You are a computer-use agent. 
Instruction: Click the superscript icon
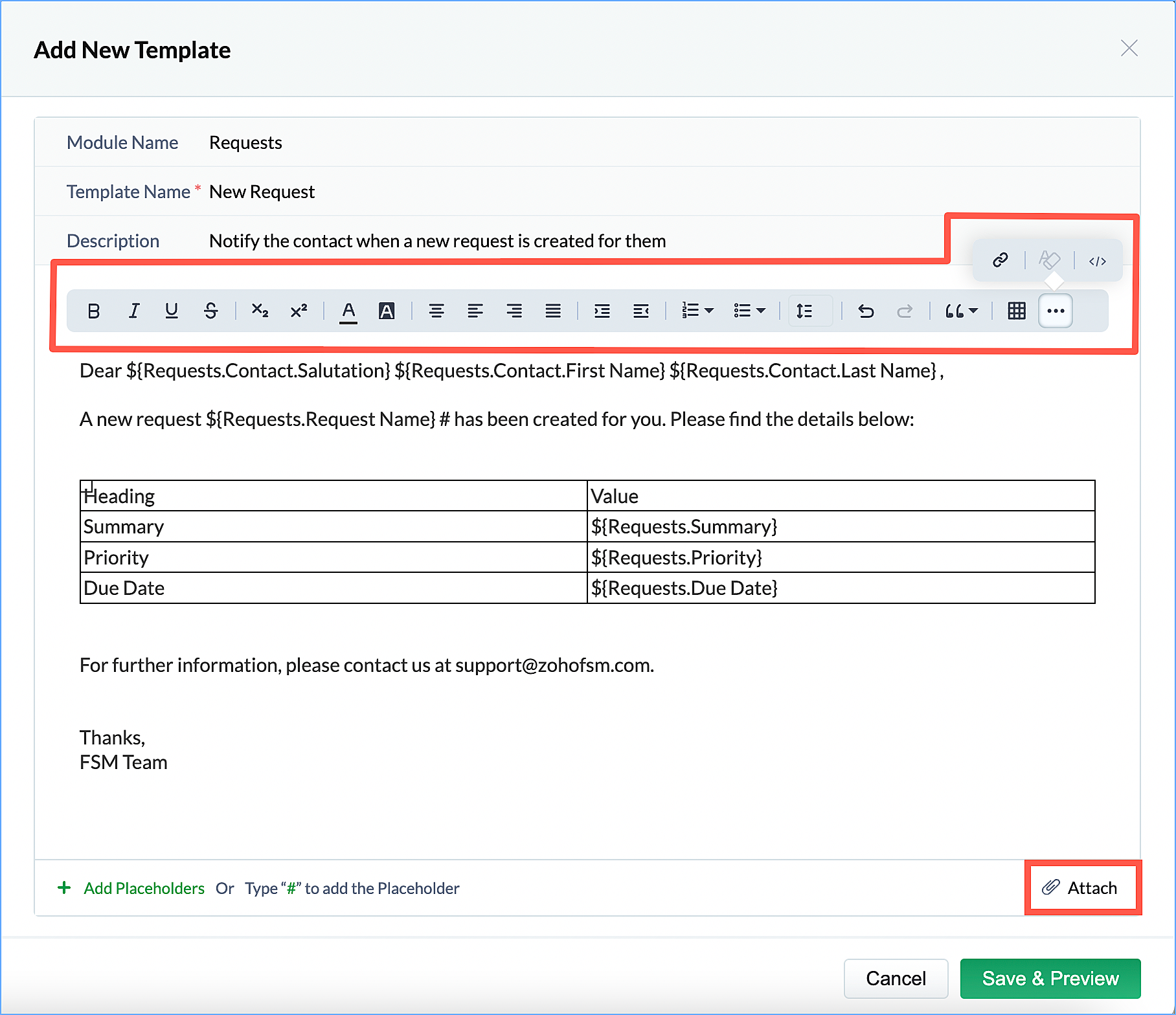(x=299, y=311)
